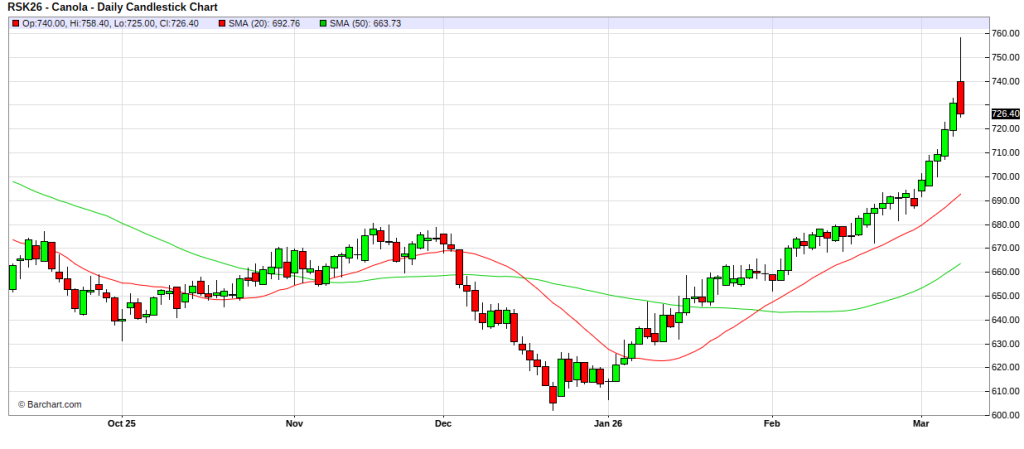The height and width of the screenshot is (449, 1024).
Task: Select the Feb date axis label
Action: (x=771, y=423)
